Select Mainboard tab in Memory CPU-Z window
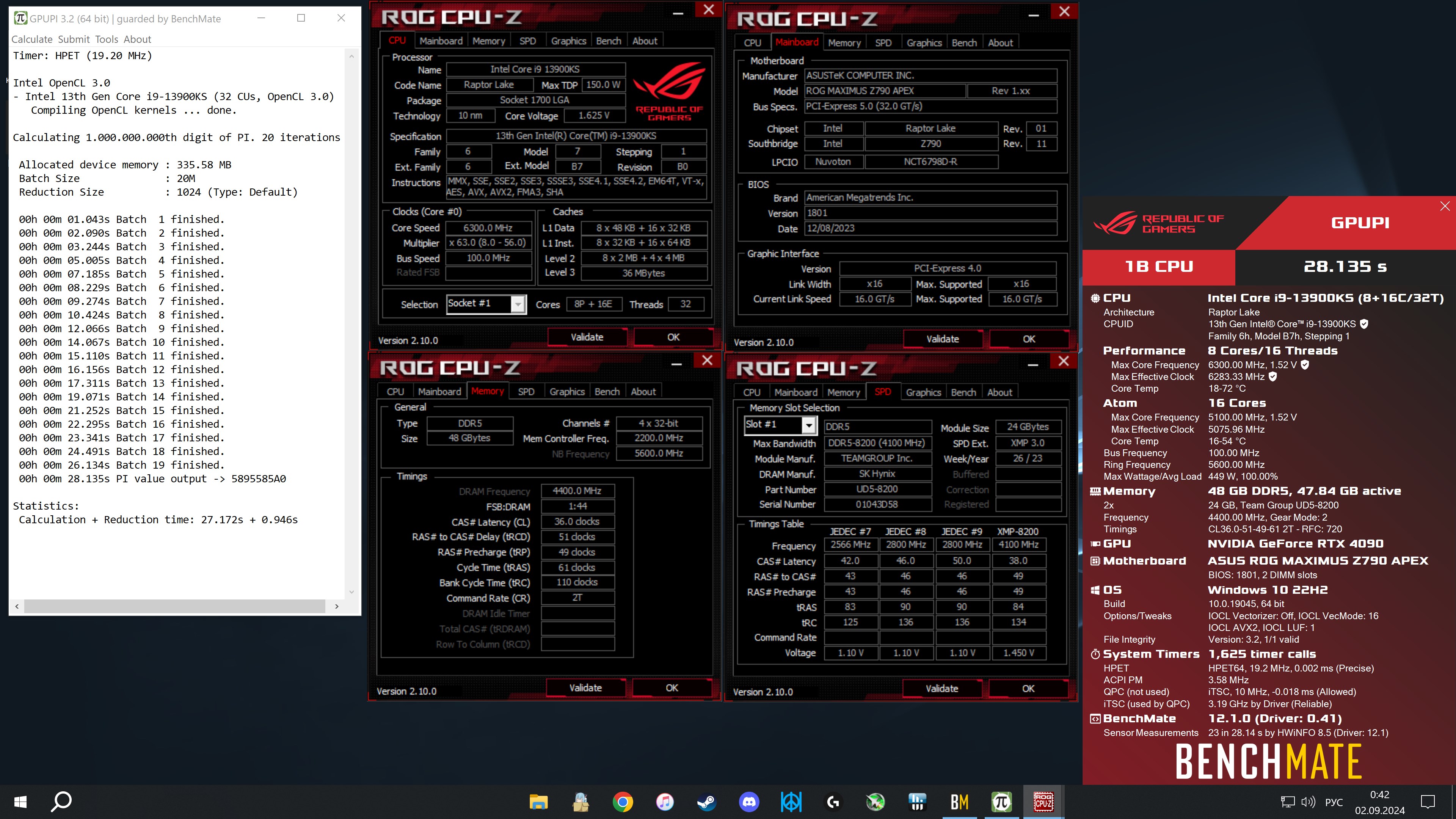 tap(439, 391)
